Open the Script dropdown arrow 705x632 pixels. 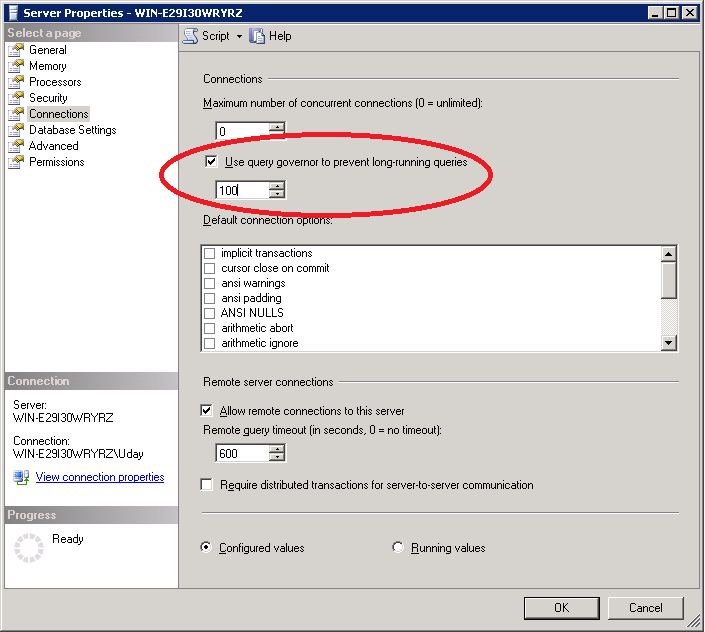point(240,37)
